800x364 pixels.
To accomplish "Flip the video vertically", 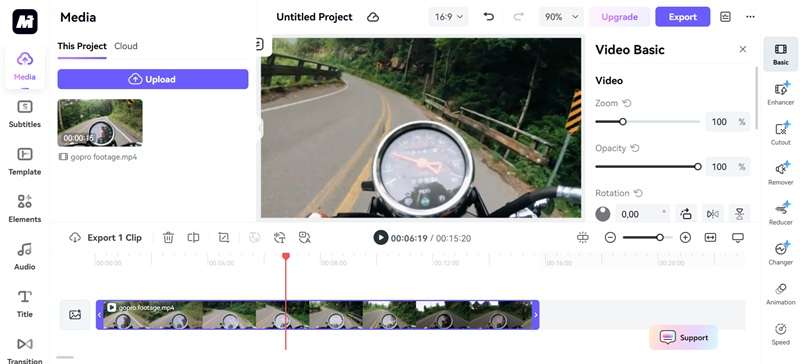I will pyautogui.click(x=739, y=214).
